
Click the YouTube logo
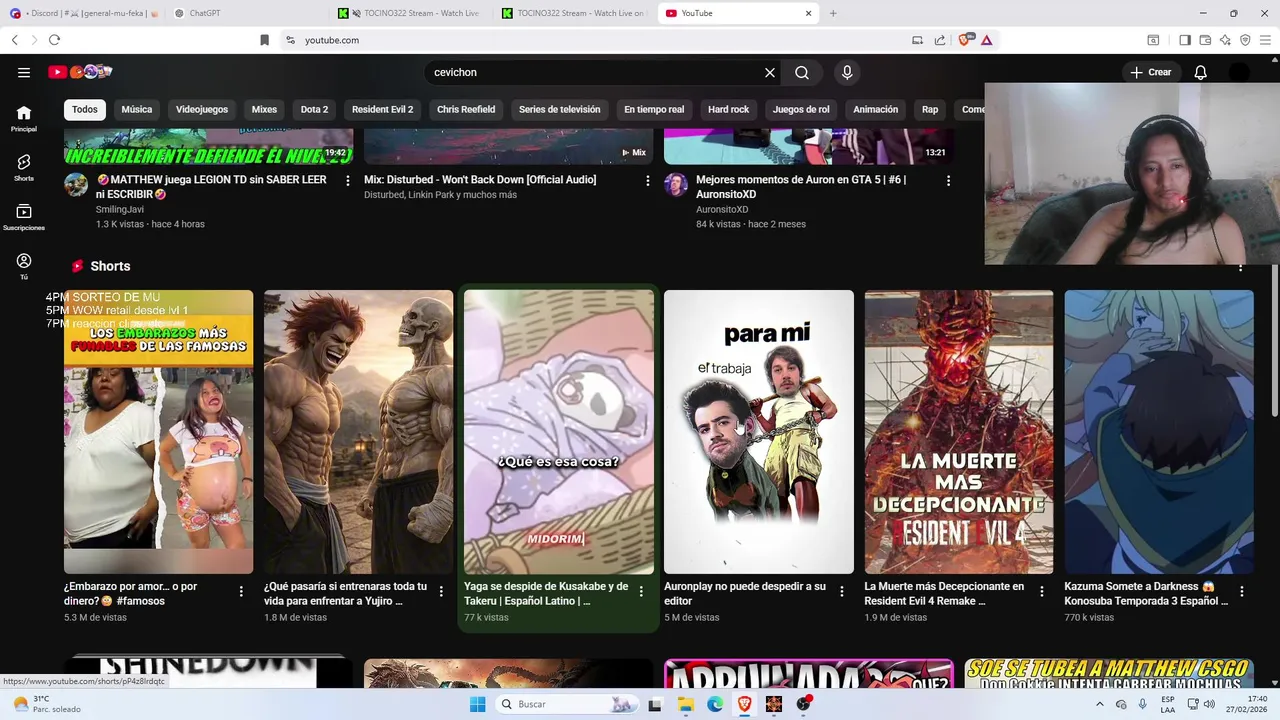click(x=80, y=72)
